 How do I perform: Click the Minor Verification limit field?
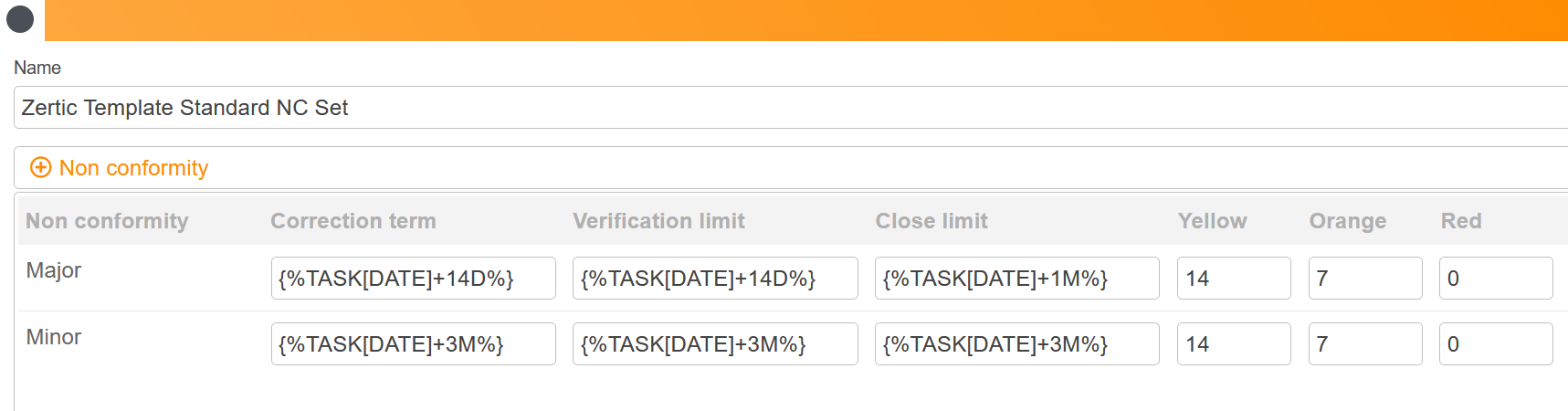point(714,344)
